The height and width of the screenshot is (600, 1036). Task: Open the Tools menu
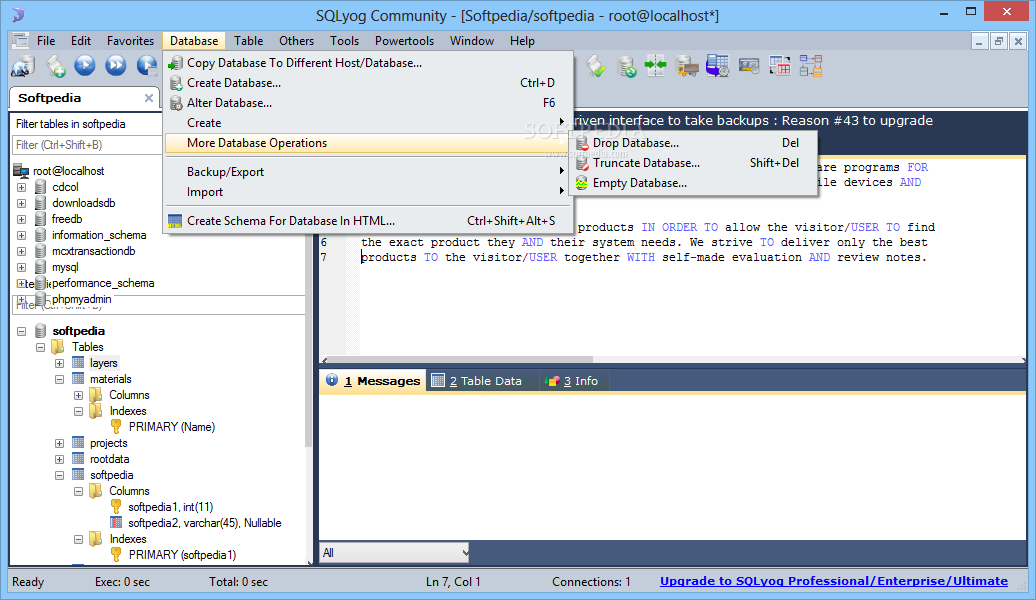coord(344,41)
